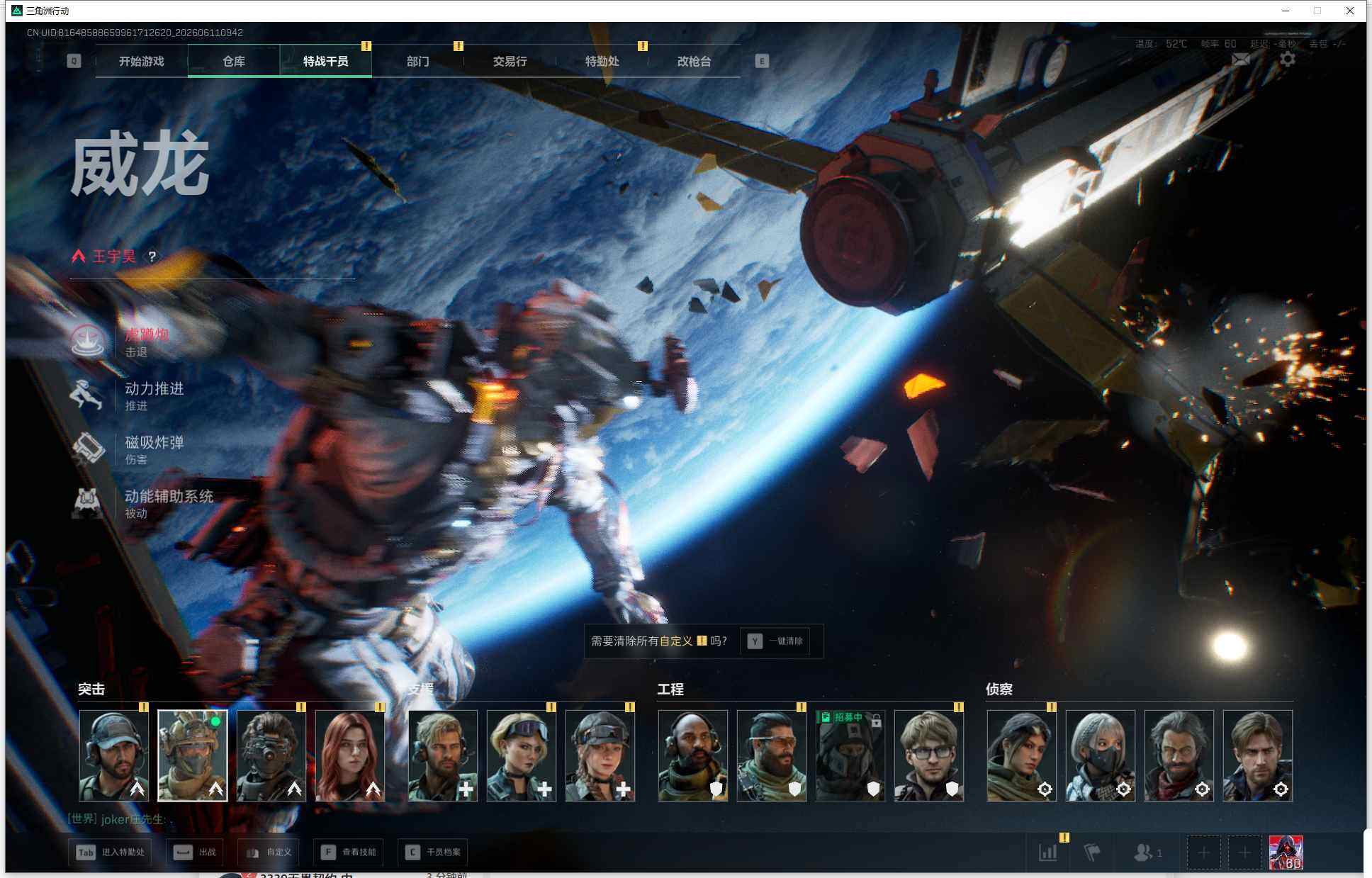Click the 查看技能 button
The image size is (1372, 878).
(349, 852)
